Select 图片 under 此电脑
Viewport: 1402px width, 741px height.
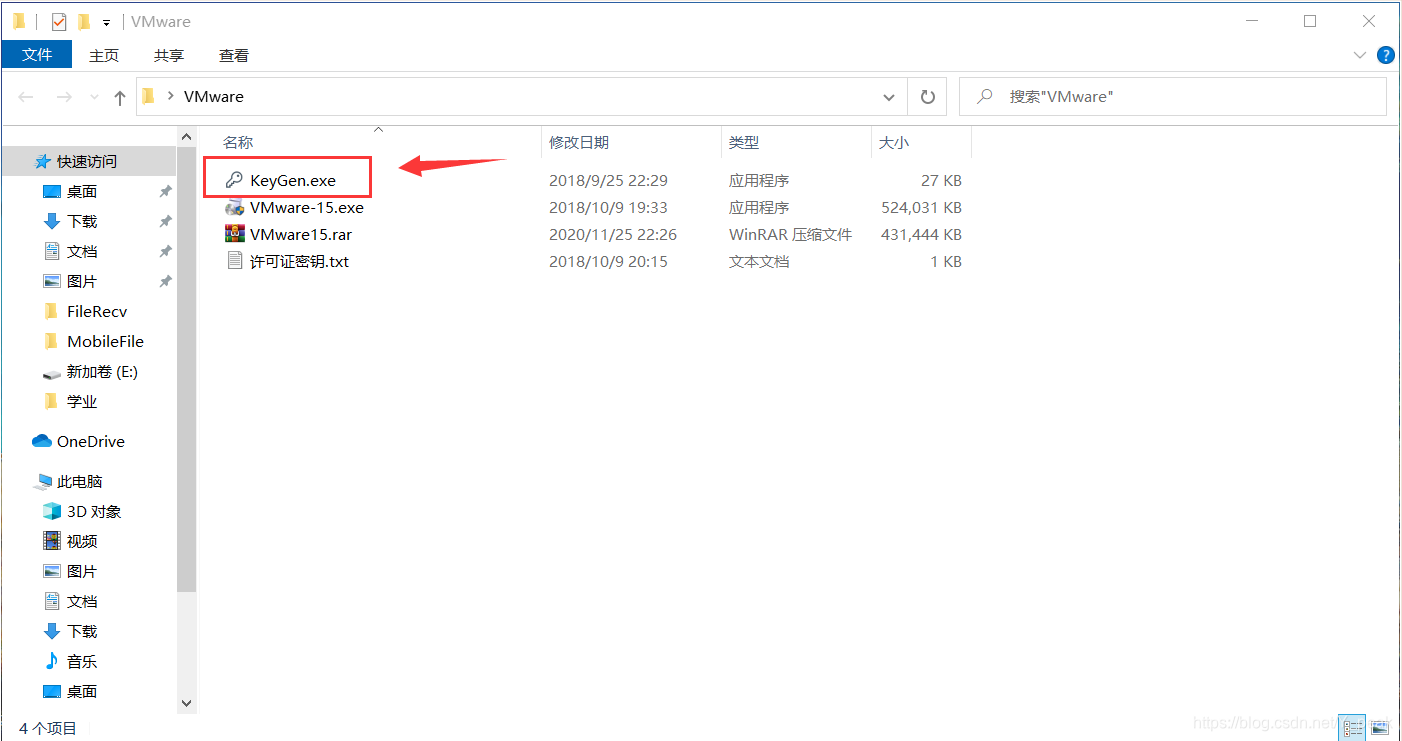(x=82, y=571)
